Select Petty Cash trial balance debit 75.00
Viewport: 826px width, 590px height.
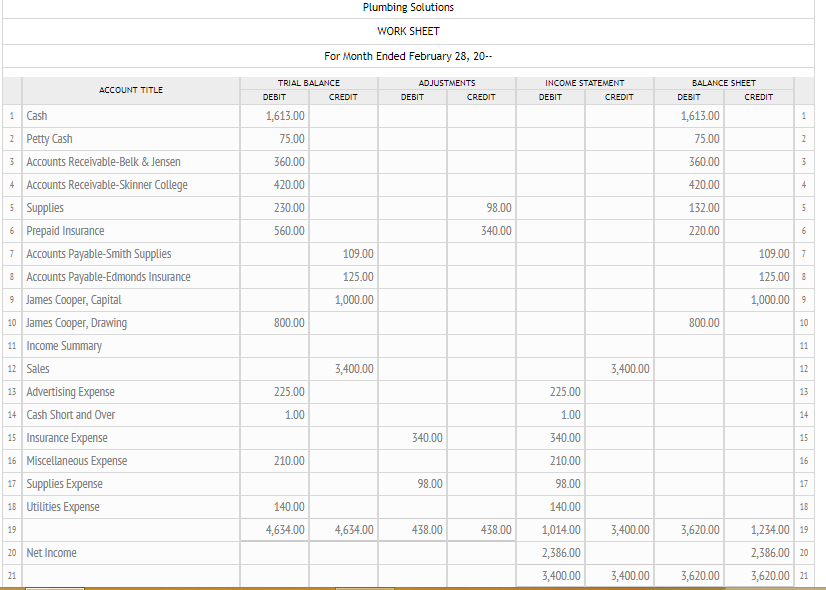click(x=274, y=139)
